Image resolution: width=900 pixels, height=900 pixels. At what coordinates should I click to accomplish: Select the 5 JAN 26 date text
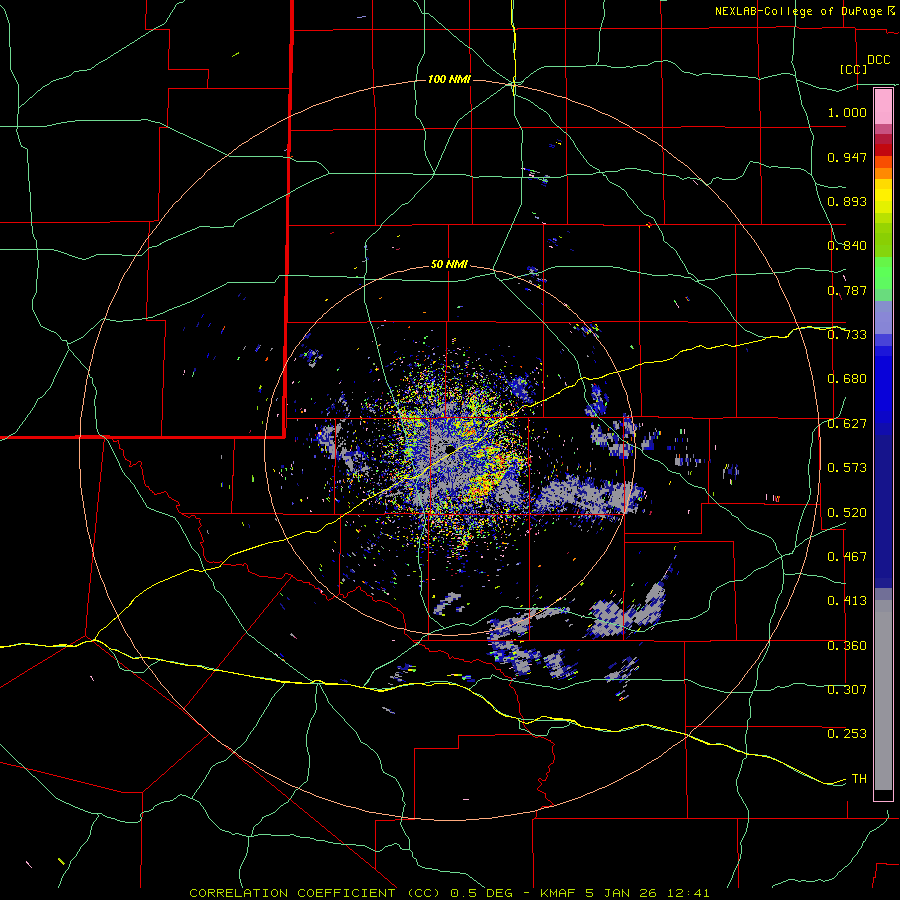click(623, 893)
